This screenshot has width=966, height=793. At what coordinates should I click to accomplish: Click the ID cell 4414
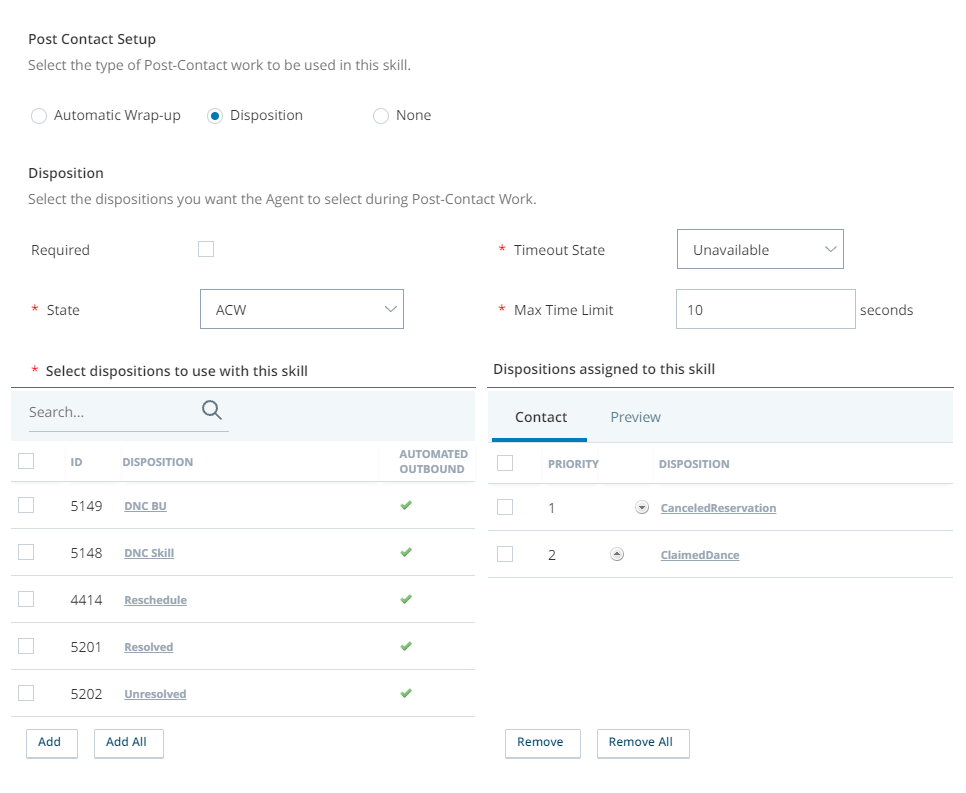86,600
